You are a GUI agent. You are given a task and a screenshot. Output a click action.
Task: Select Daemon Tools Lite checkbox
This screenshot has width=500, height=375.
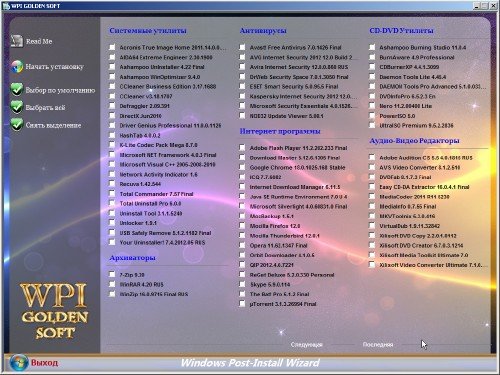pos(372,77)
